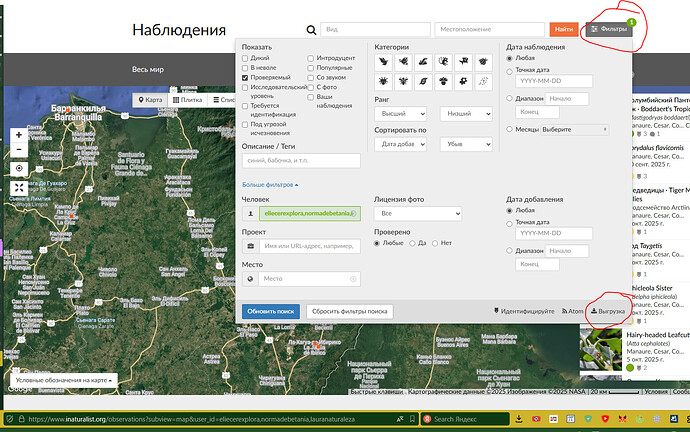
Task: Filter by Amphibians category icon
Action: [x=403, y=62]
